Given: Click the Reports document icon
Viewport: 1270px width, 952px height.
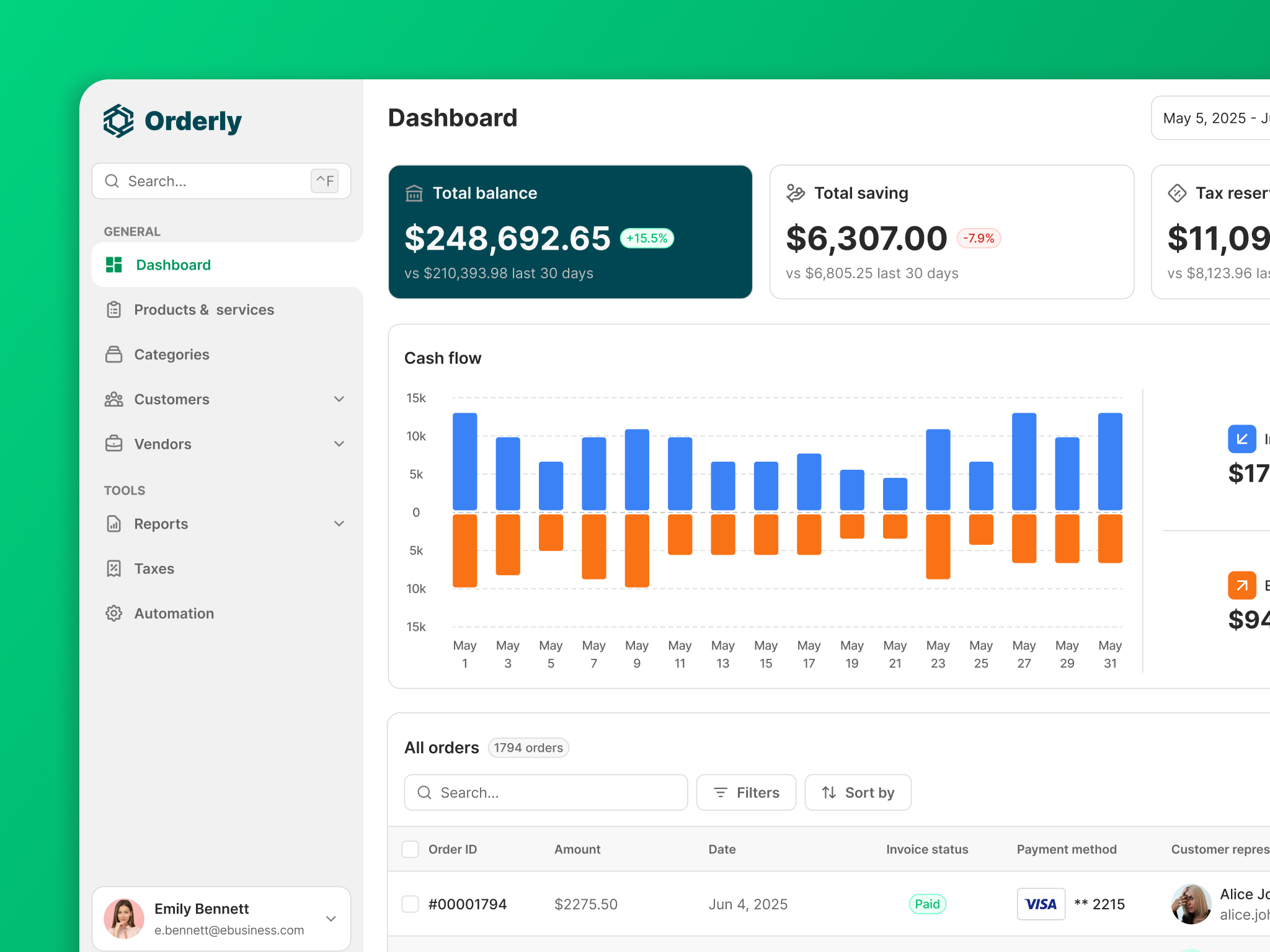Looking at the screenshot, I should (114, 524).
